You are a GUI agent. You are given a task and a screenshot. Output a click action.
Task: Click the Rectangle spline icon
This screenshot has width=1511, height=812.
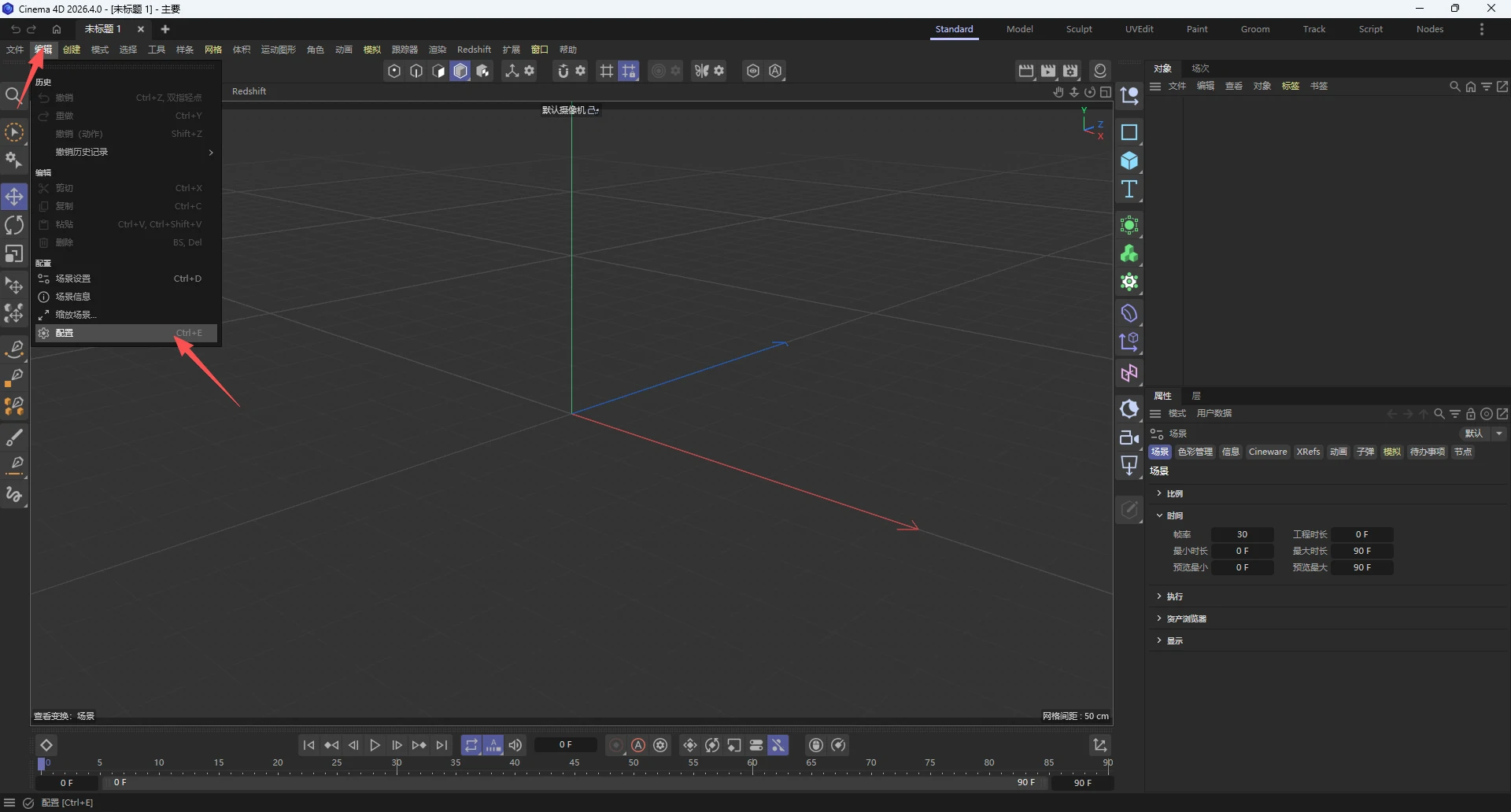tap(1129, 132)
